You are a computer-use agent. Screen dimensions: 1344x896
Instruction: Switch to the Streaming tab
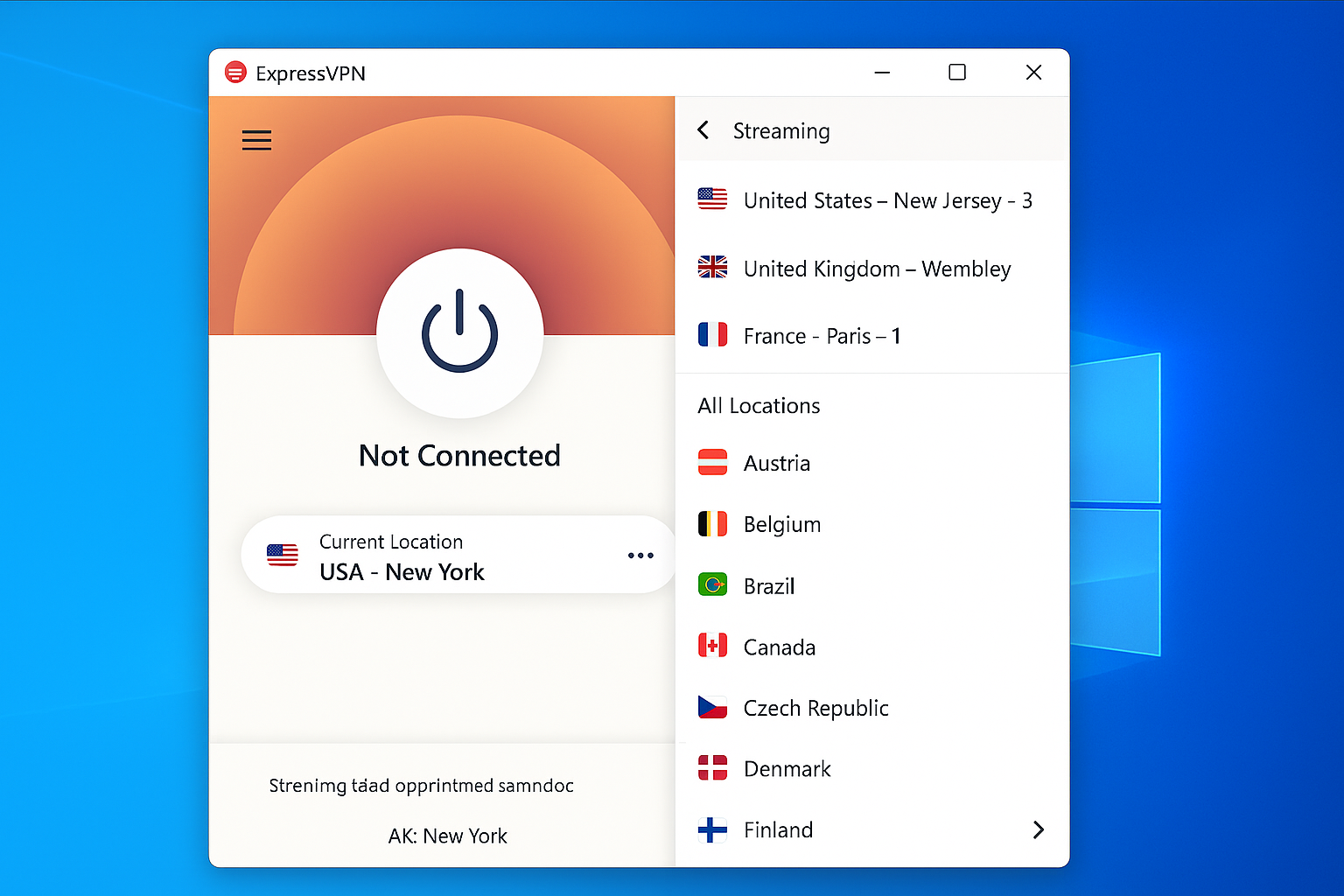pos(781,129)
